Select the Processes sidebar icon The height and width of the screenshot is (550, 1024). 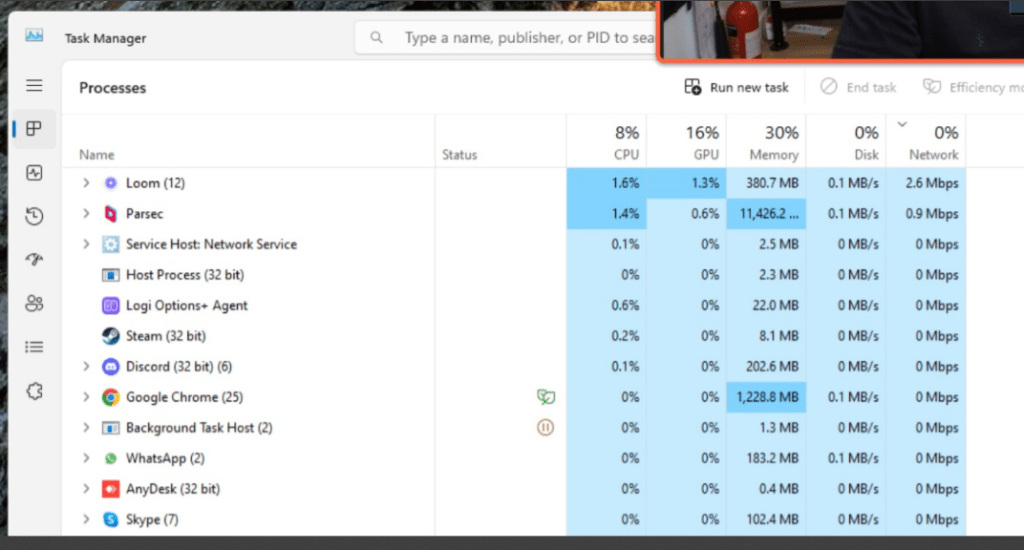tap(34, 129)
